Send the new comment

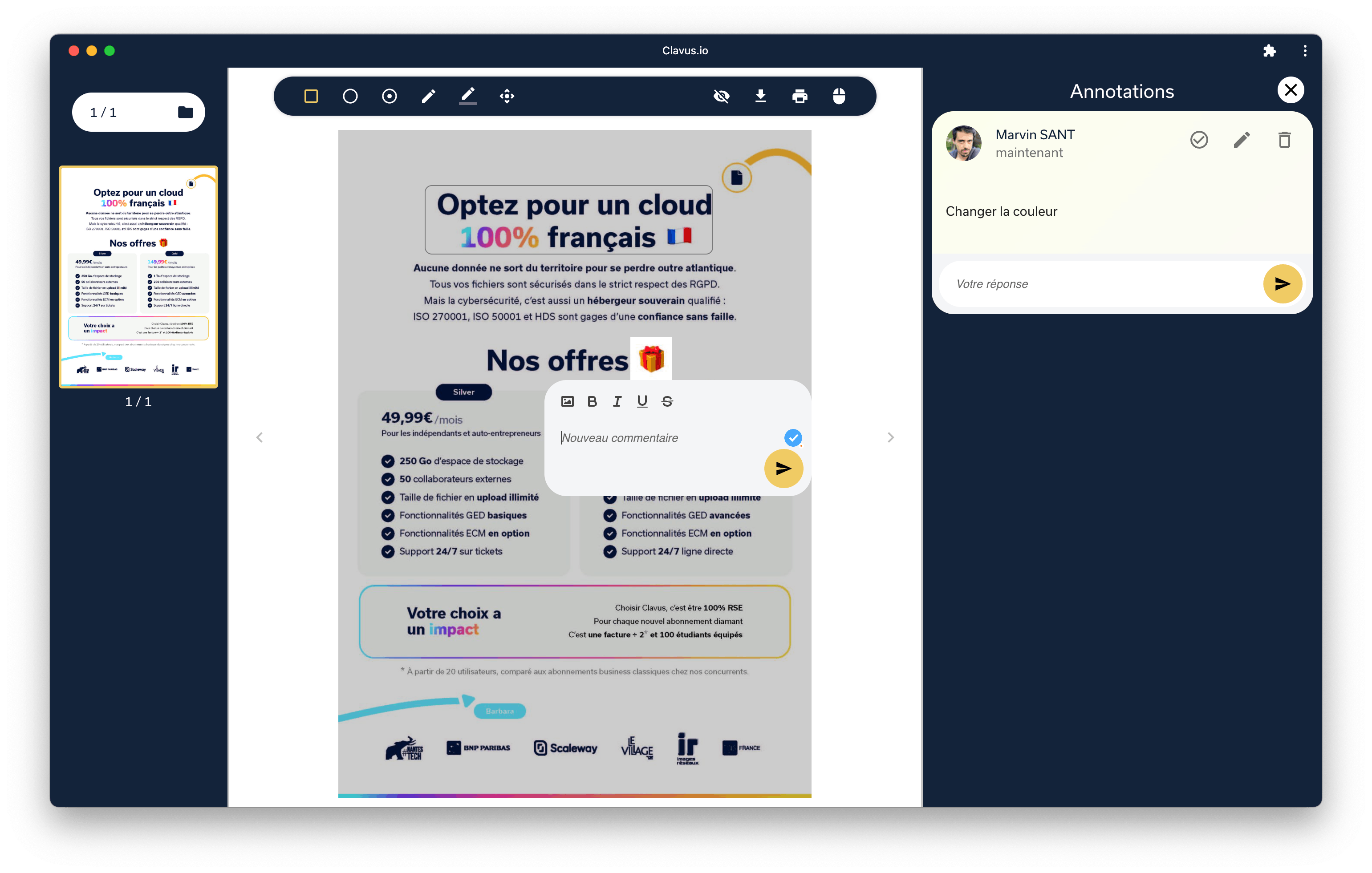pyautogui.click(x=783, y=469)
